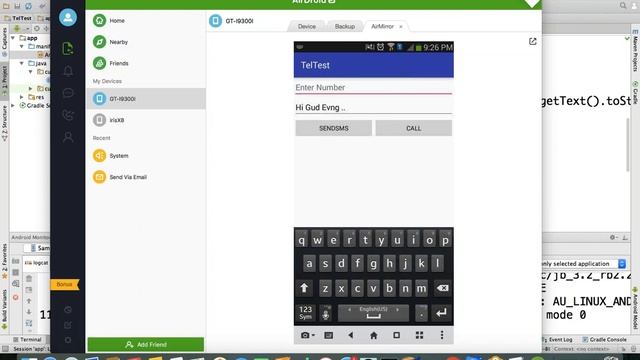Image resolution: width=640 pixels, height=360 pixels.
Task: Select the GT-I9300I device
Action: coord(146,99)
